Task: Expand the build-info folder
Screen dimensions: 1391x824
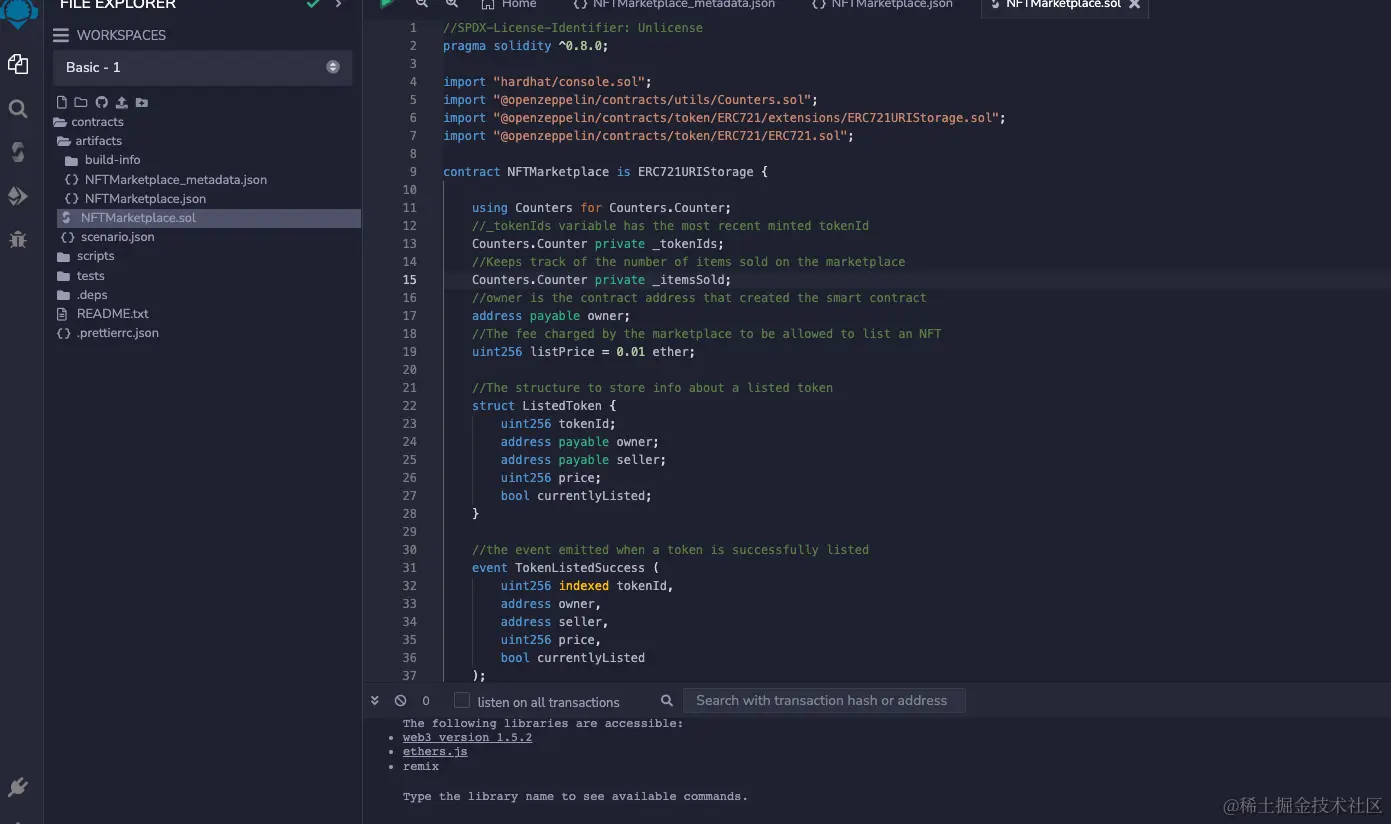Action: point(103,160)
